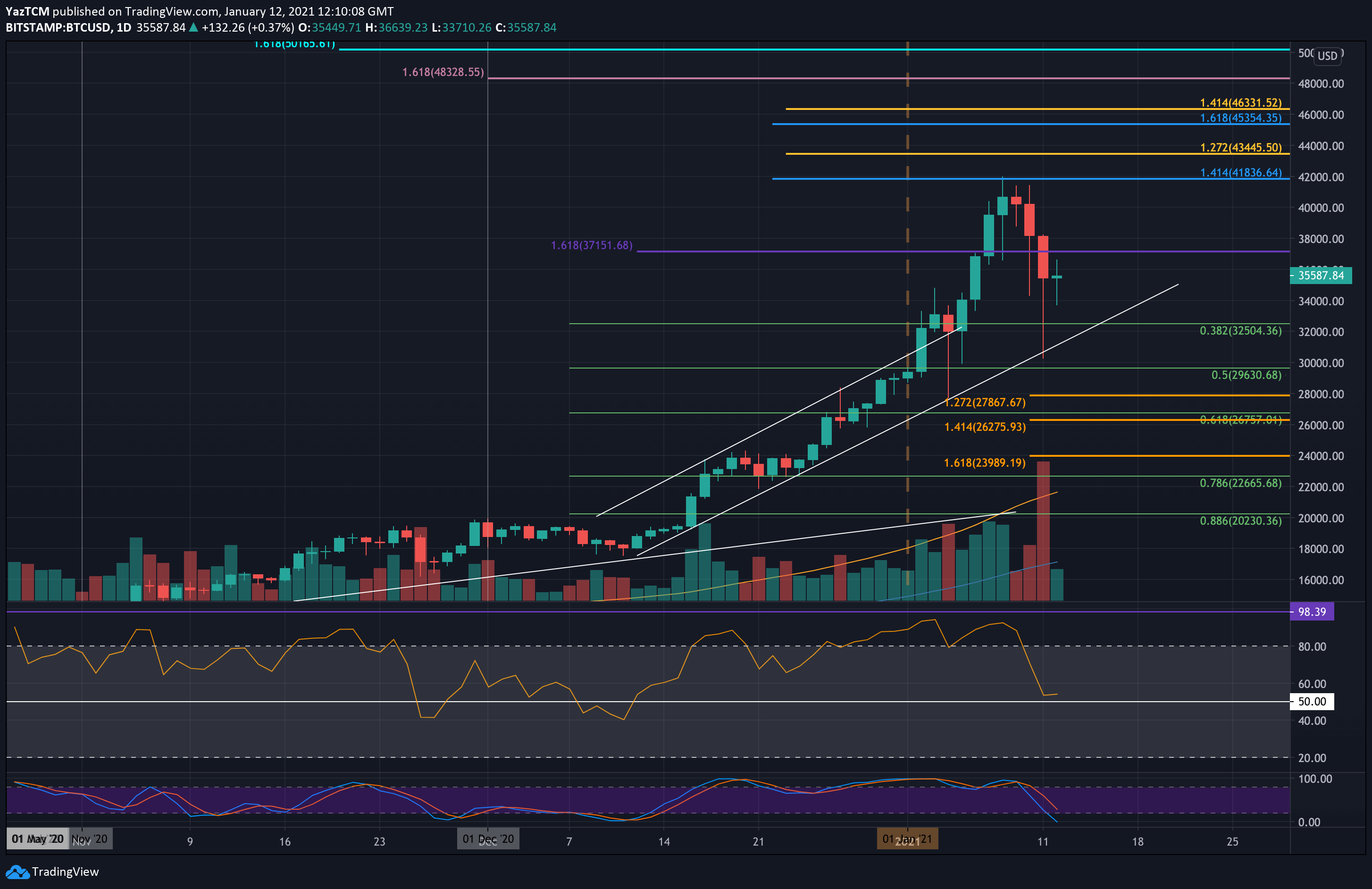The height and width of the screenshot is (889, 1372).
Task: Click the 14 date tick on time axis
Action: (664, 842)
